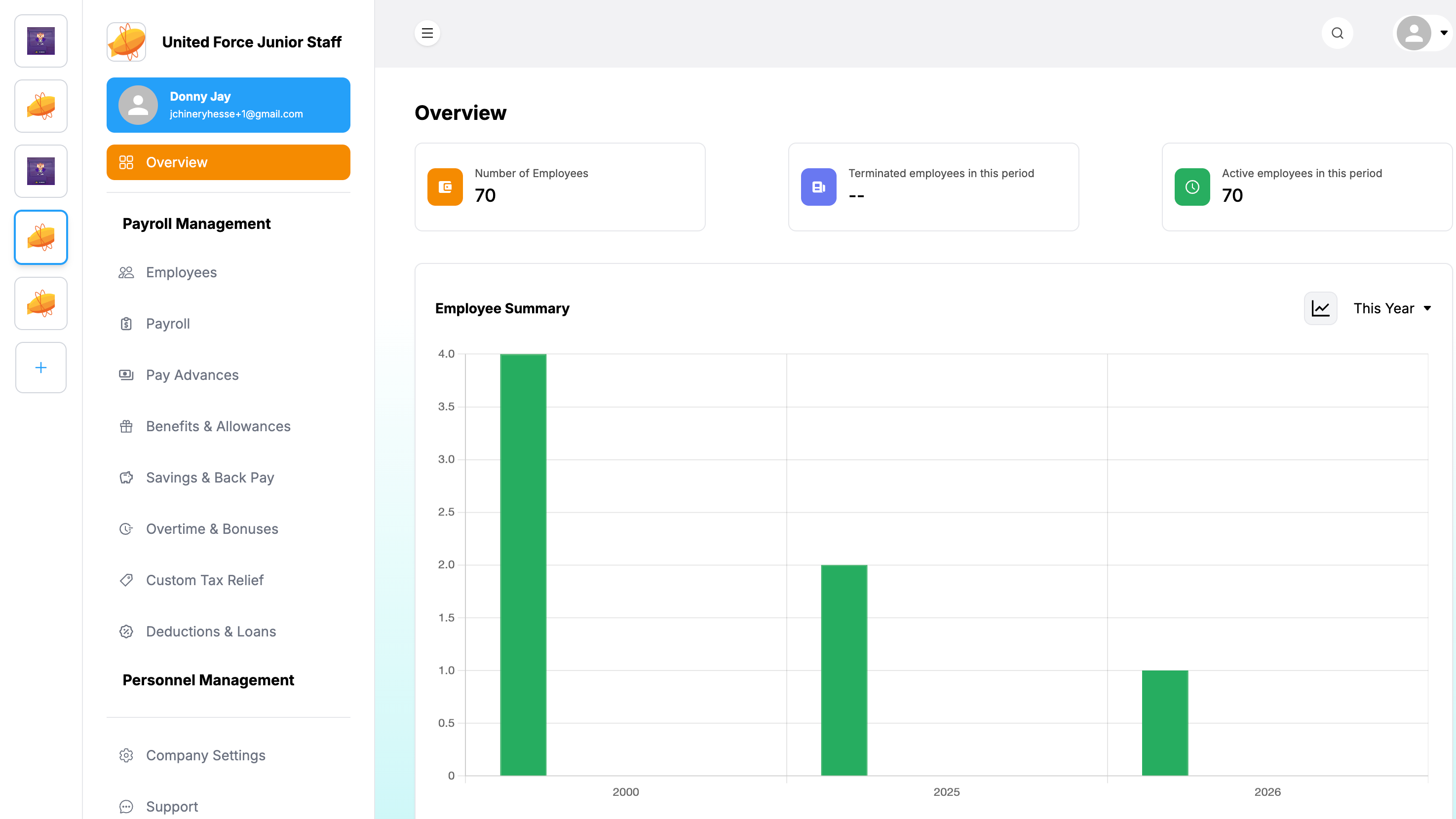Open Savings & Back Pay page

pyautogui.click(x=229, y=478)
